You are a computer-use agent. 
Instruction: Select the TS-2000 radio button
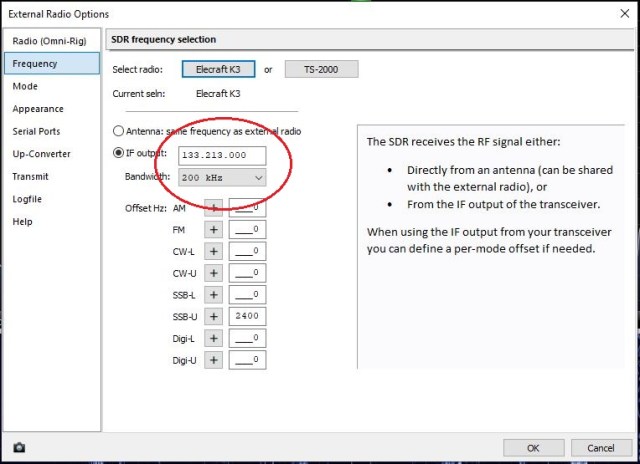pos(321,69)
